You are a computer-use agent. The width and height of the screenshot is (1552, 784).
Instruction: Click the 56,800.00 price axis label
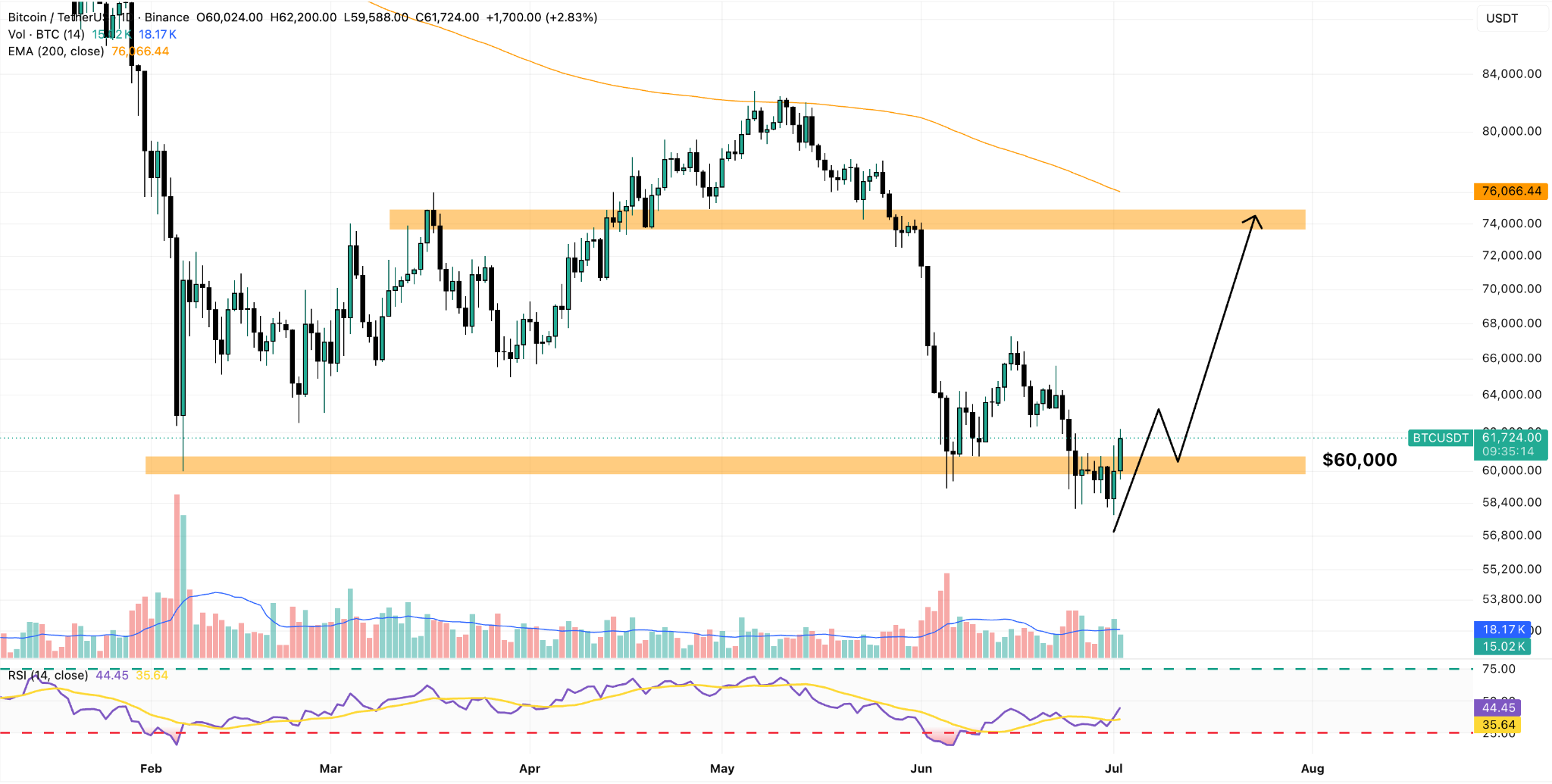pos(1512,536)
